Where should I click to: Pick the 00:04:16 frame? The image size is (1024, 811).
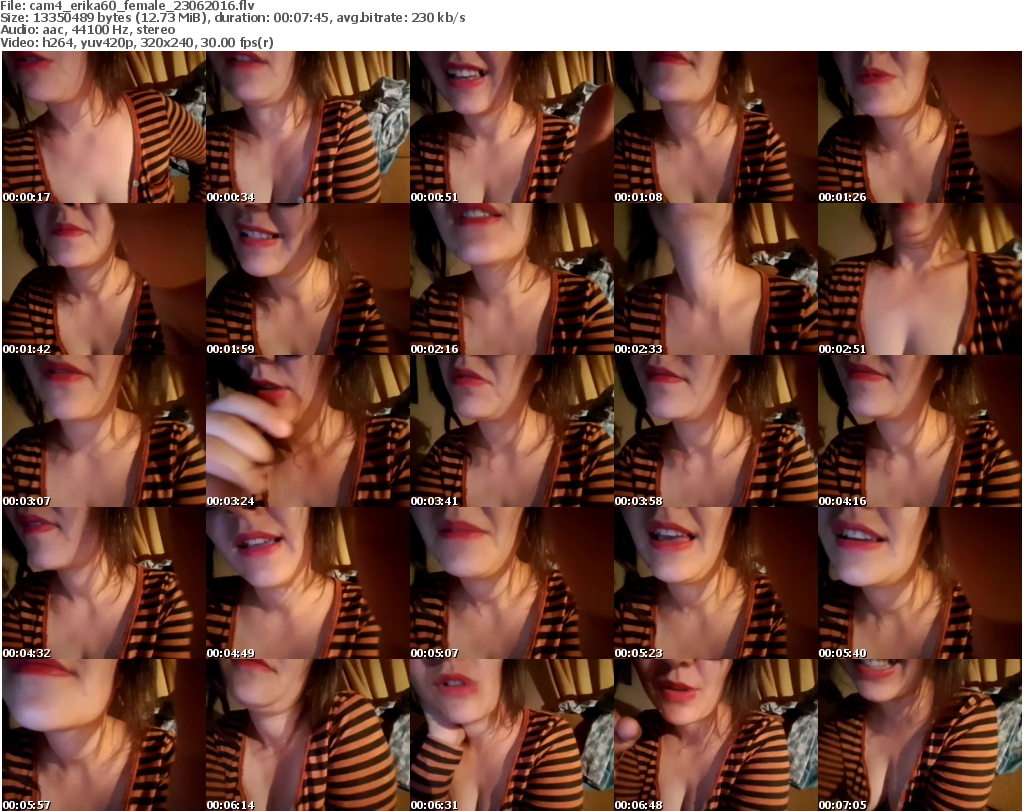coord(920,431)
